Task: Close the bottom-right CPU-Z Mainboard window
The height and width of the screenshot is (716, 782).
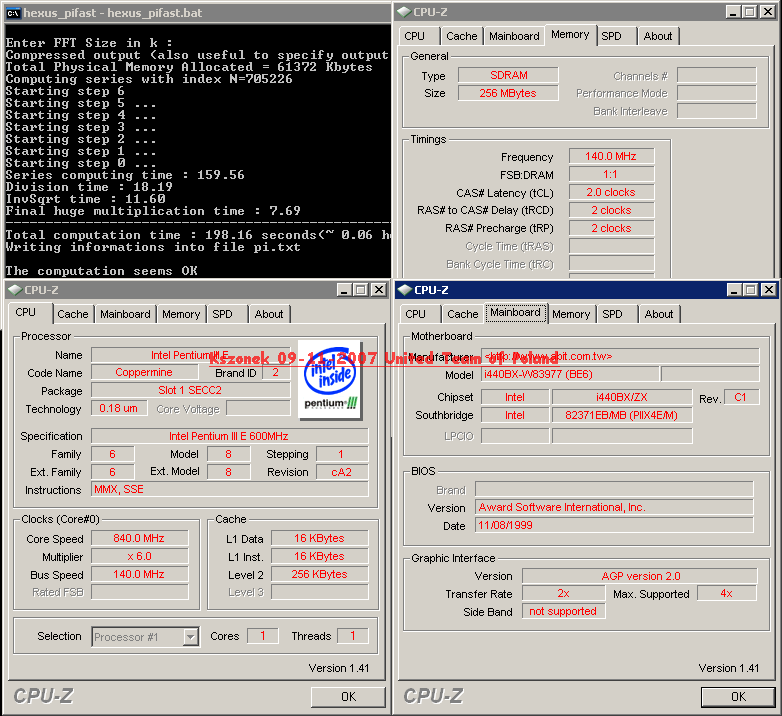Action: tap(769, 290)
